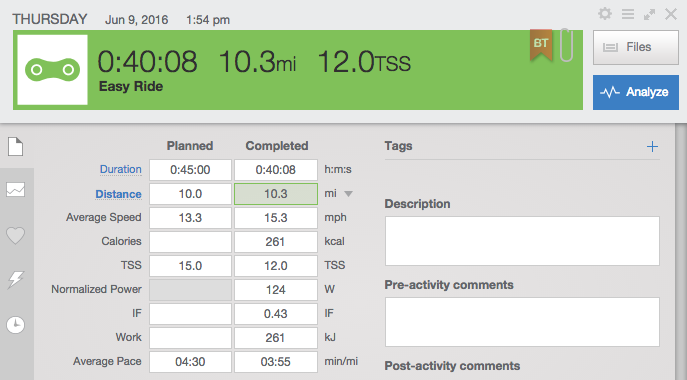Click the Planned column header
Screen dimensions: 687x380
click(190, 146)
